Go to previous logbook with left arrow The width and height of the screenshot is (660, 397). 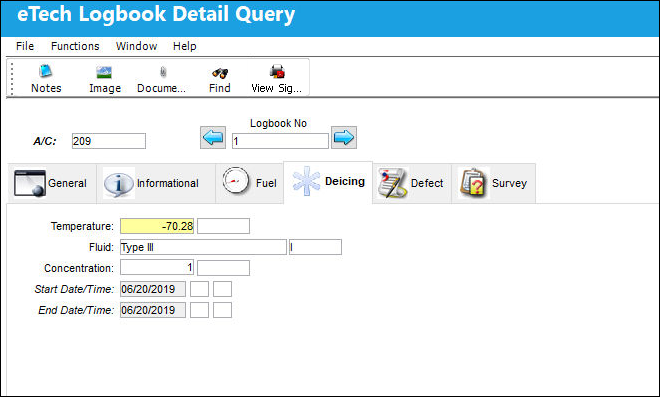tap(213, 137)
